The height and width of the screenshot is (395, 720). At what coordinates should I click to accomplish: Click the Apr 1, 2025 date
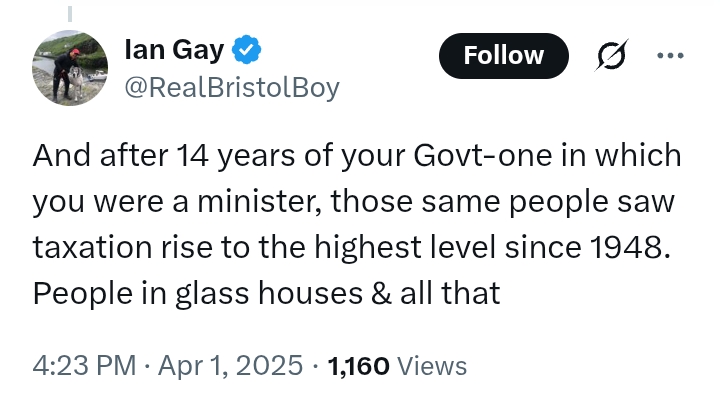pyautogui.click(x=231, y=366)
